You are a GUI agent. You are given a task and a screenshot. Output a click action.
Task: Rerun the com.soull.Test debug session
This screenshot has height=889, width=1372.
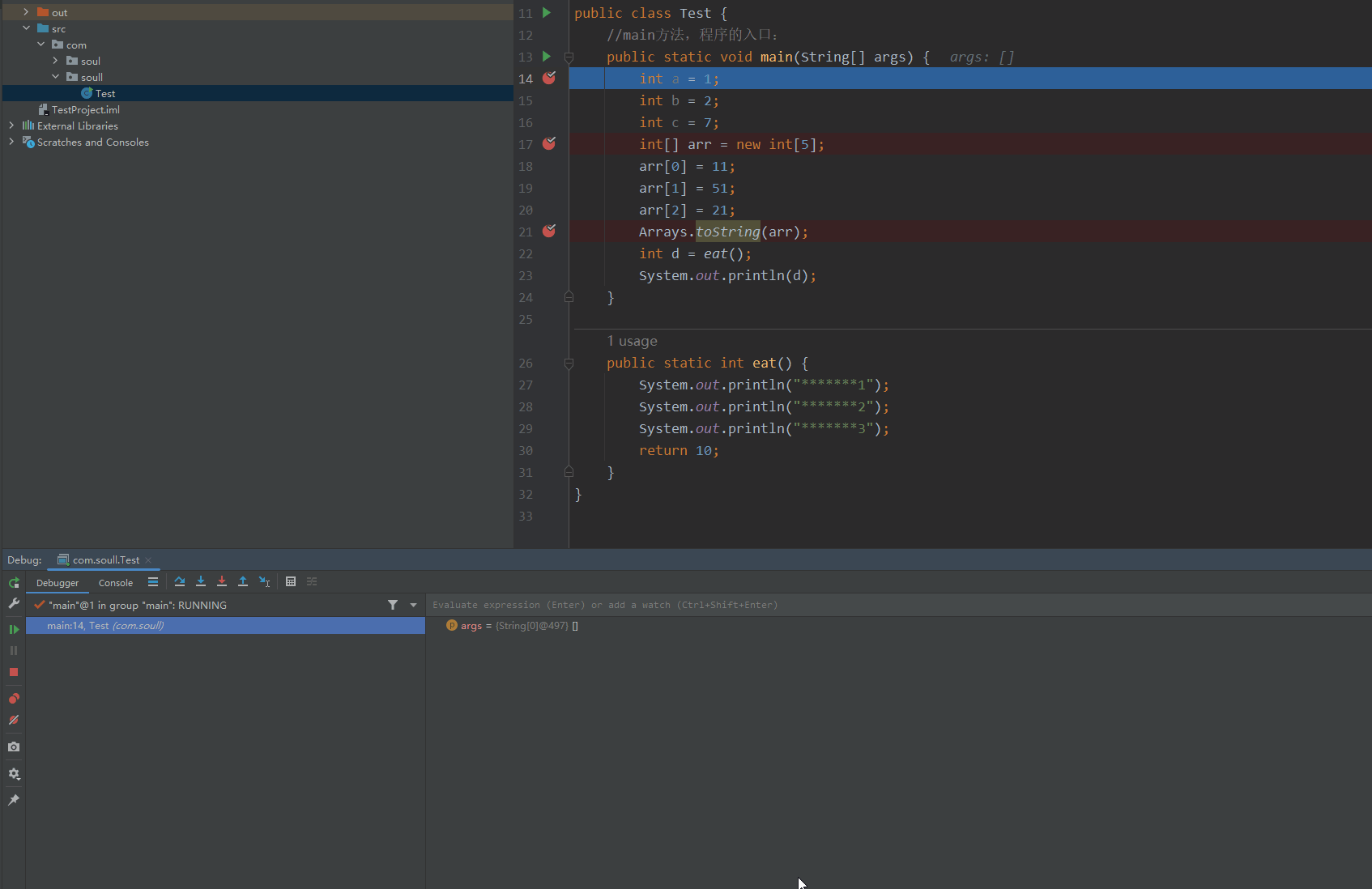click(14, 583)
